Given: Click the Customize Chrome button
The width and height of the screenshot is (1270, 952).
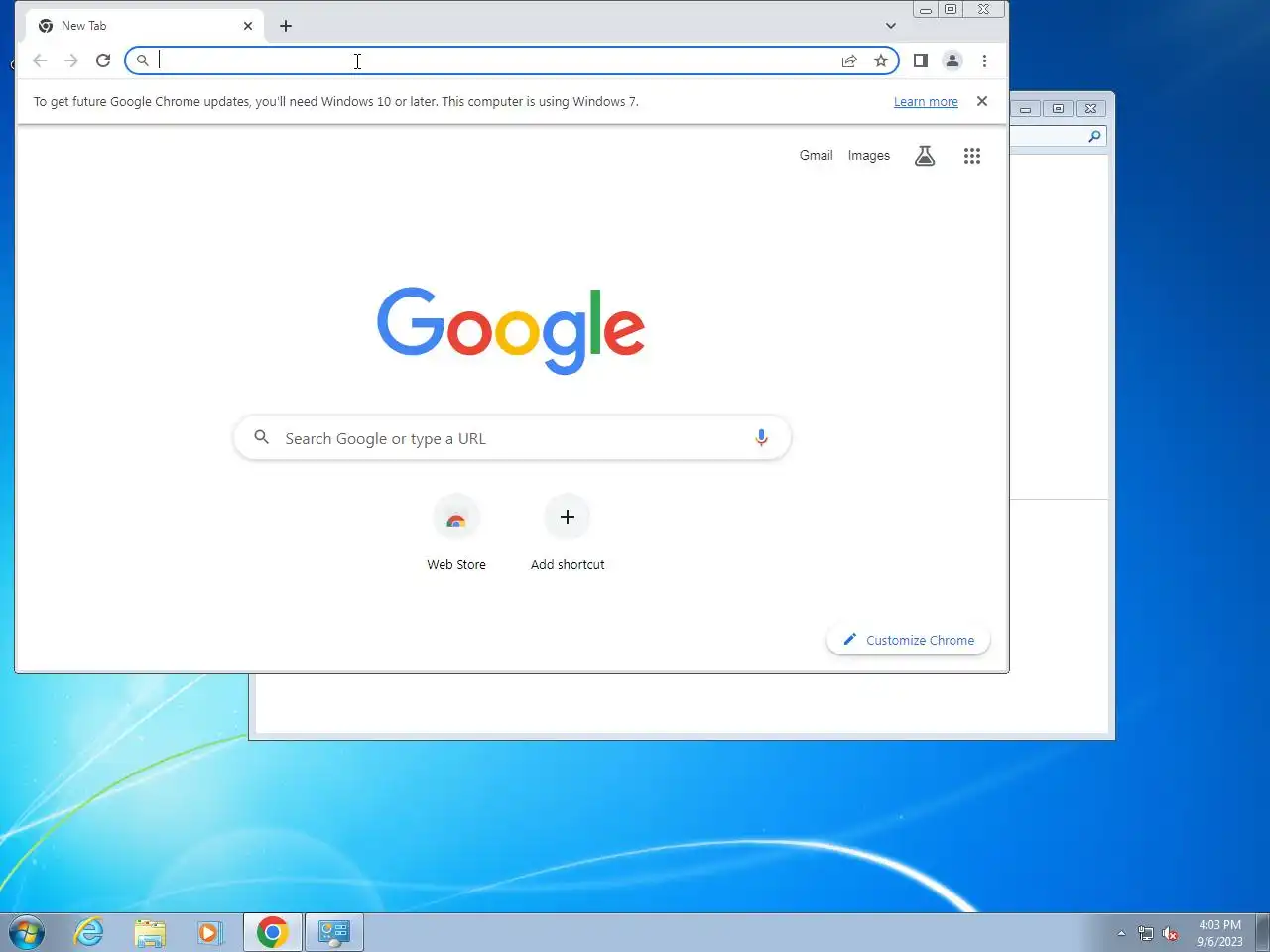Looking at the screenshot, I should [x=909, y=640].
